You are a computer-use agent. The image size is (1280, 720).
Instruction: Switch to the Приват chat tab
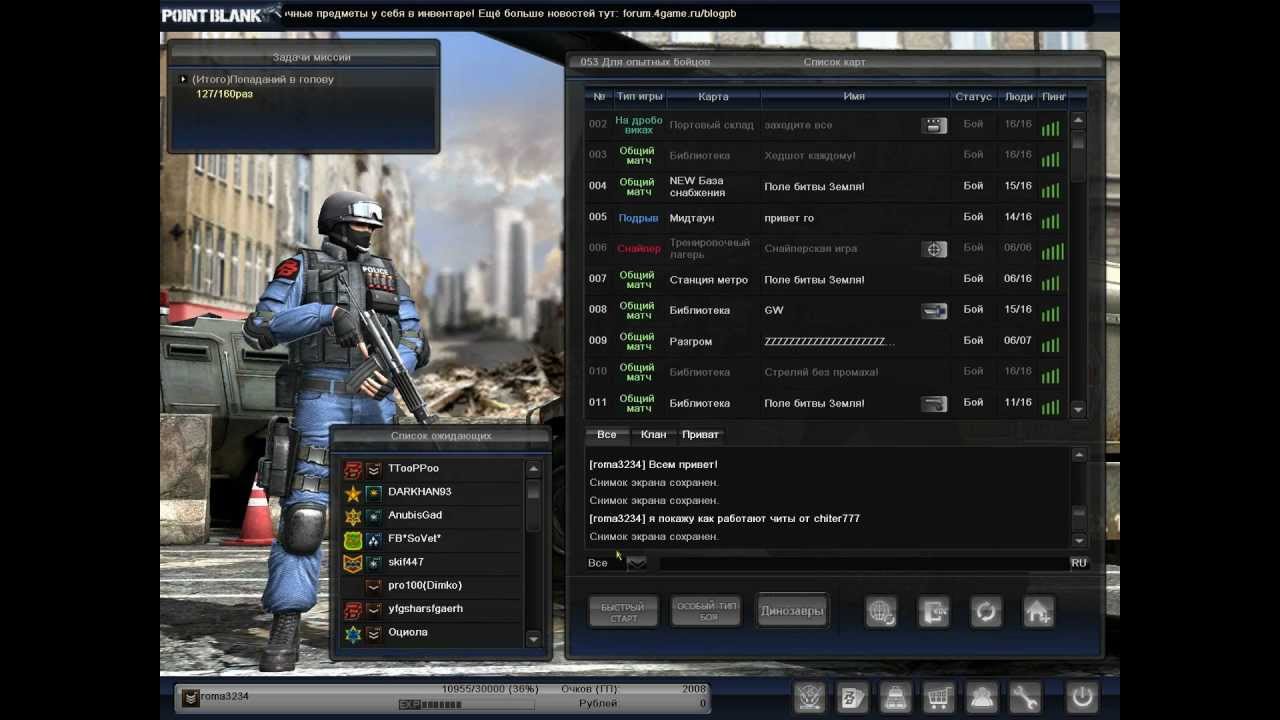click(x=700, y=435)
